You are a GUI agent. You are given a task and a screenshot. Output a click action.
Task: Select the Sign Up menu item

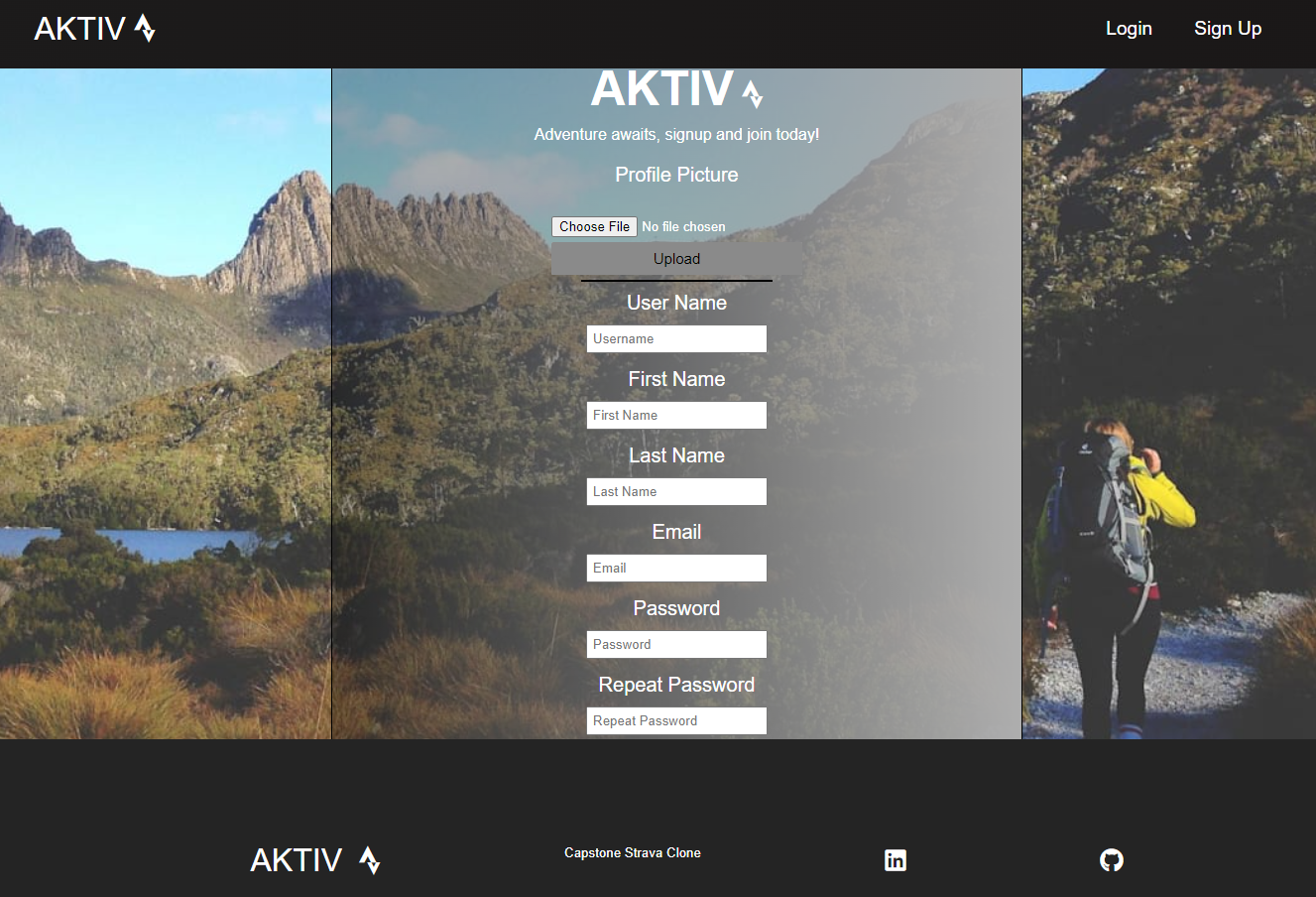point(1228,28)
